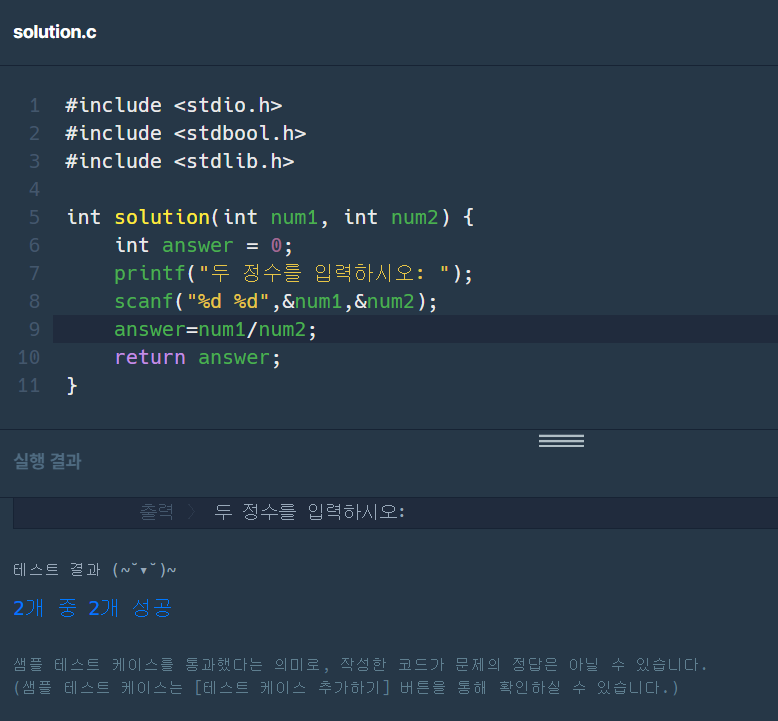This screenshot has width=778, height=721.
Task: Click 'answer=num1/num2;' on line 9
Action: click(x=215, y=329)
